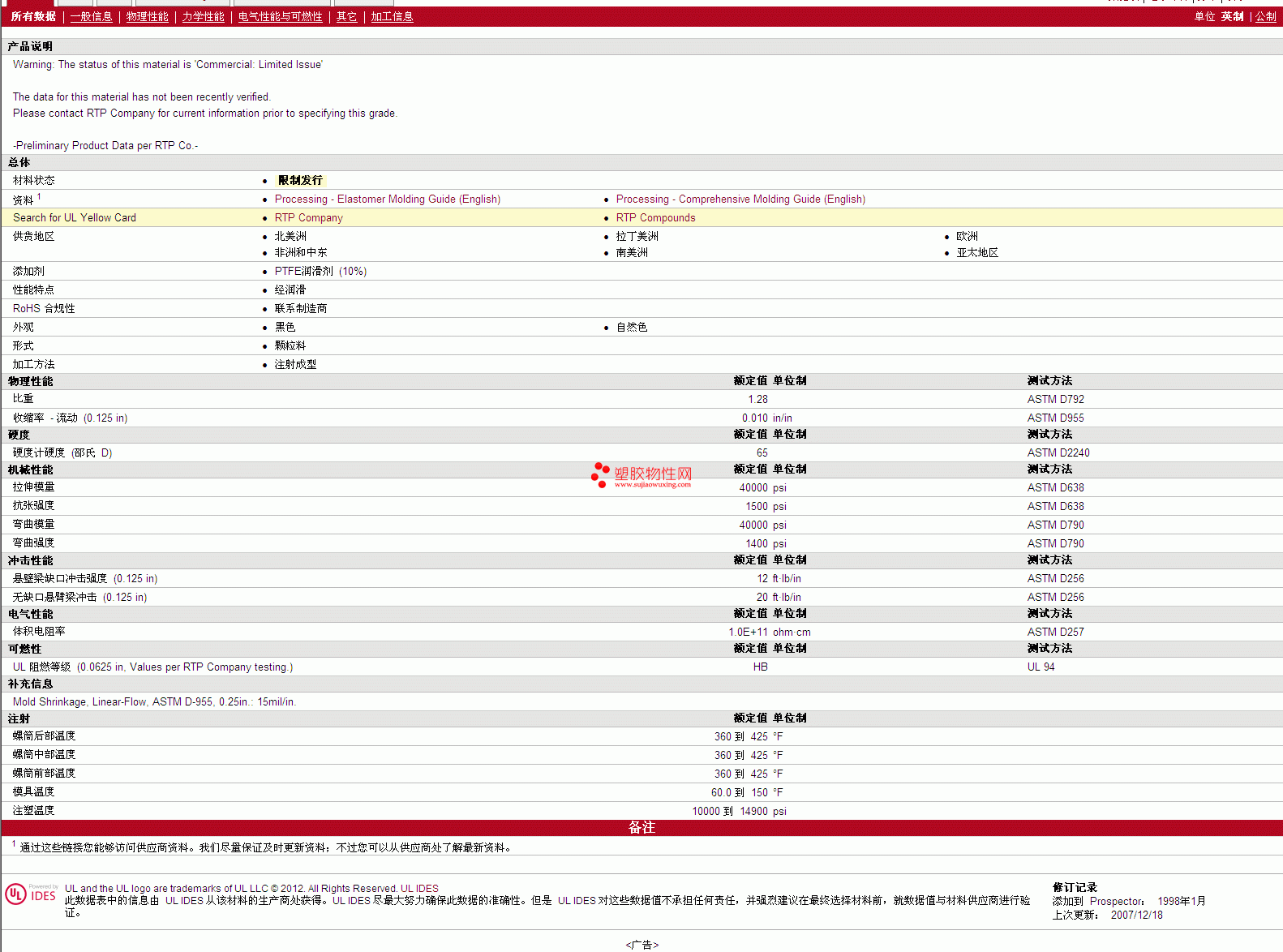This screenshot has height=952, width=1283.
Task: Open Processing - Elastomer Molding Guide link
Action: coord(388,199)
